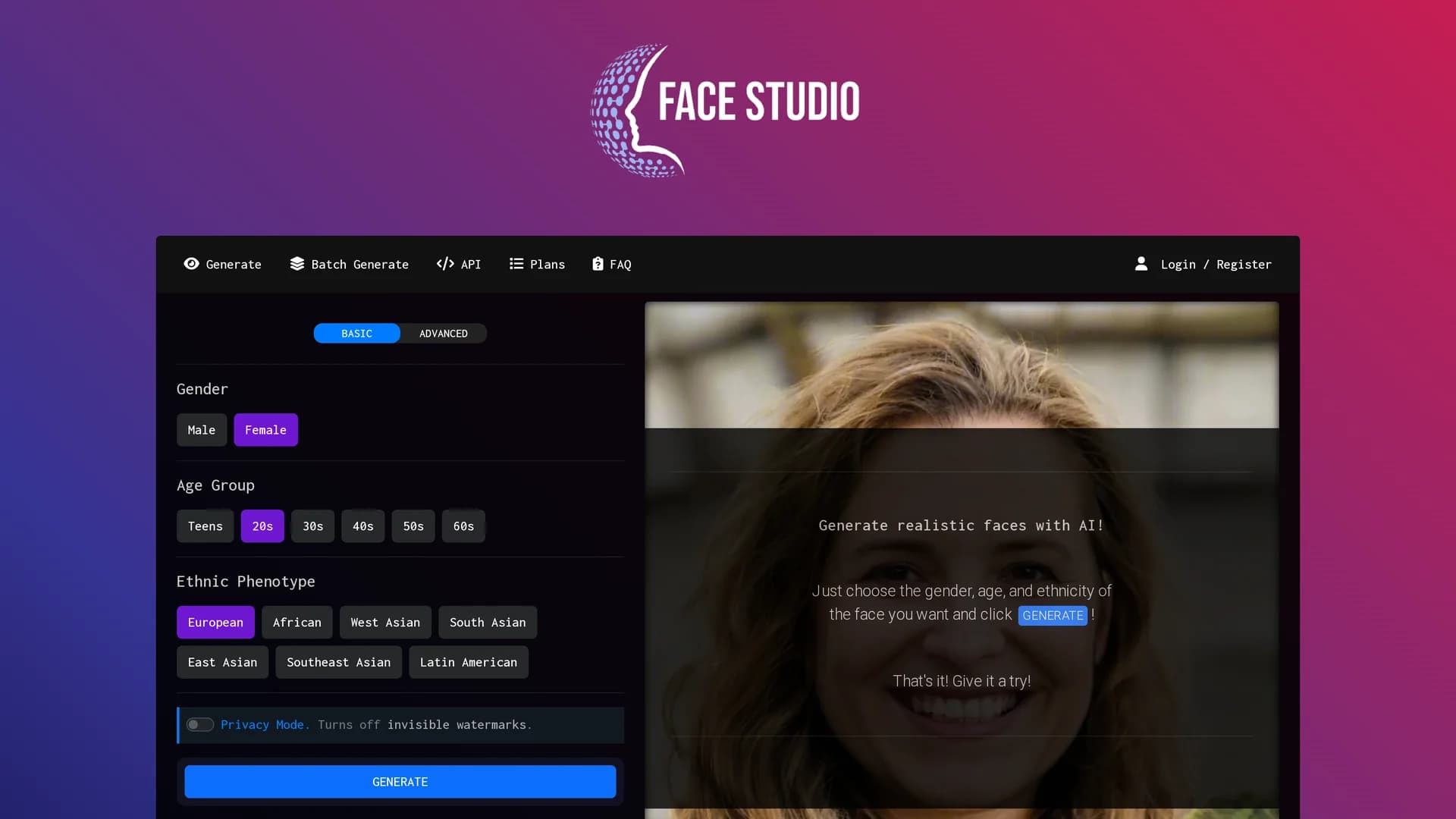The image size is (1456, 819).
Task: Select European ethnic phenotype
Action: (215, 622)
